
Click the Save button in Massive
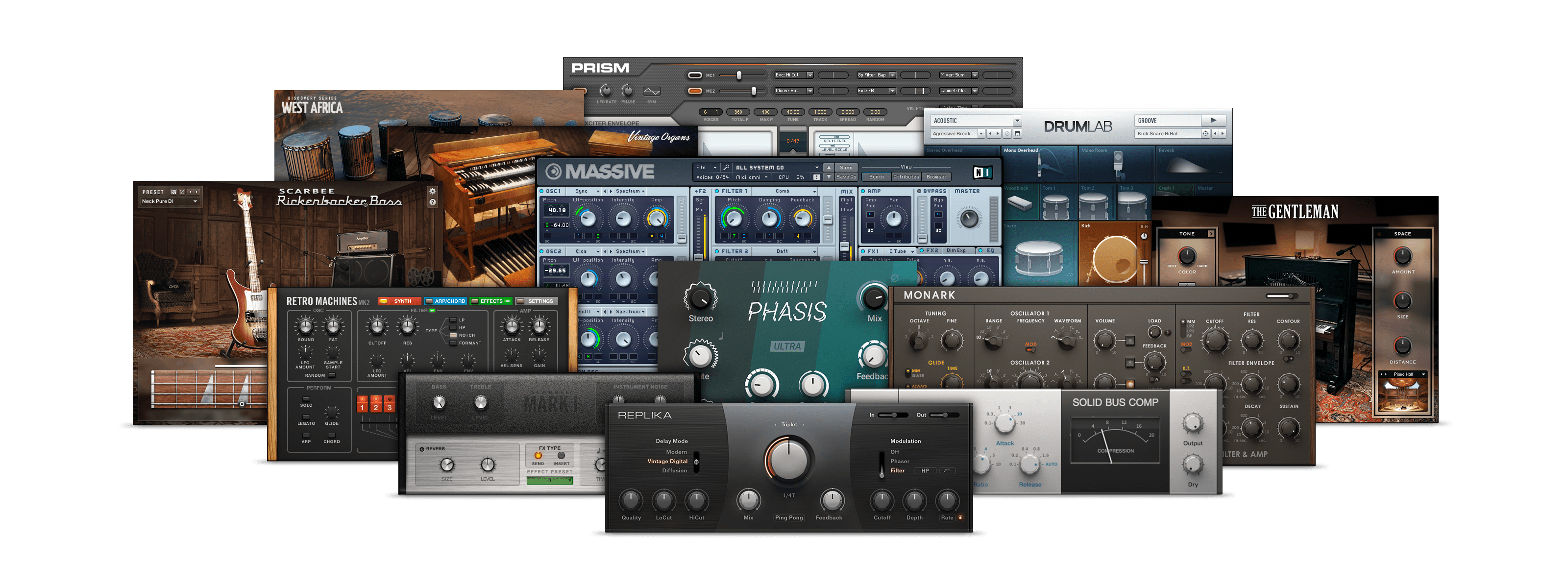(x=846, y=168)
